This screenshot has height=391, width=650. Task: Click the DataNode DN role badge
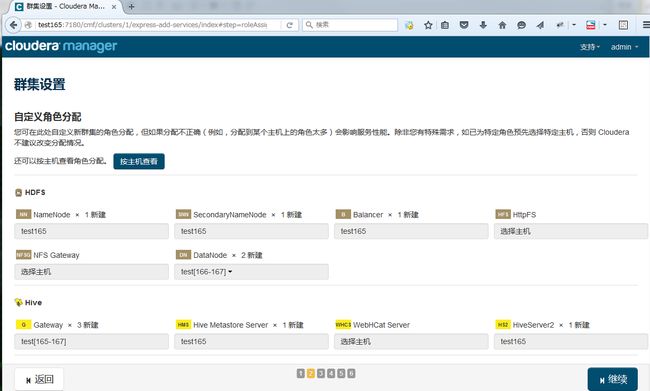(183, 255)
